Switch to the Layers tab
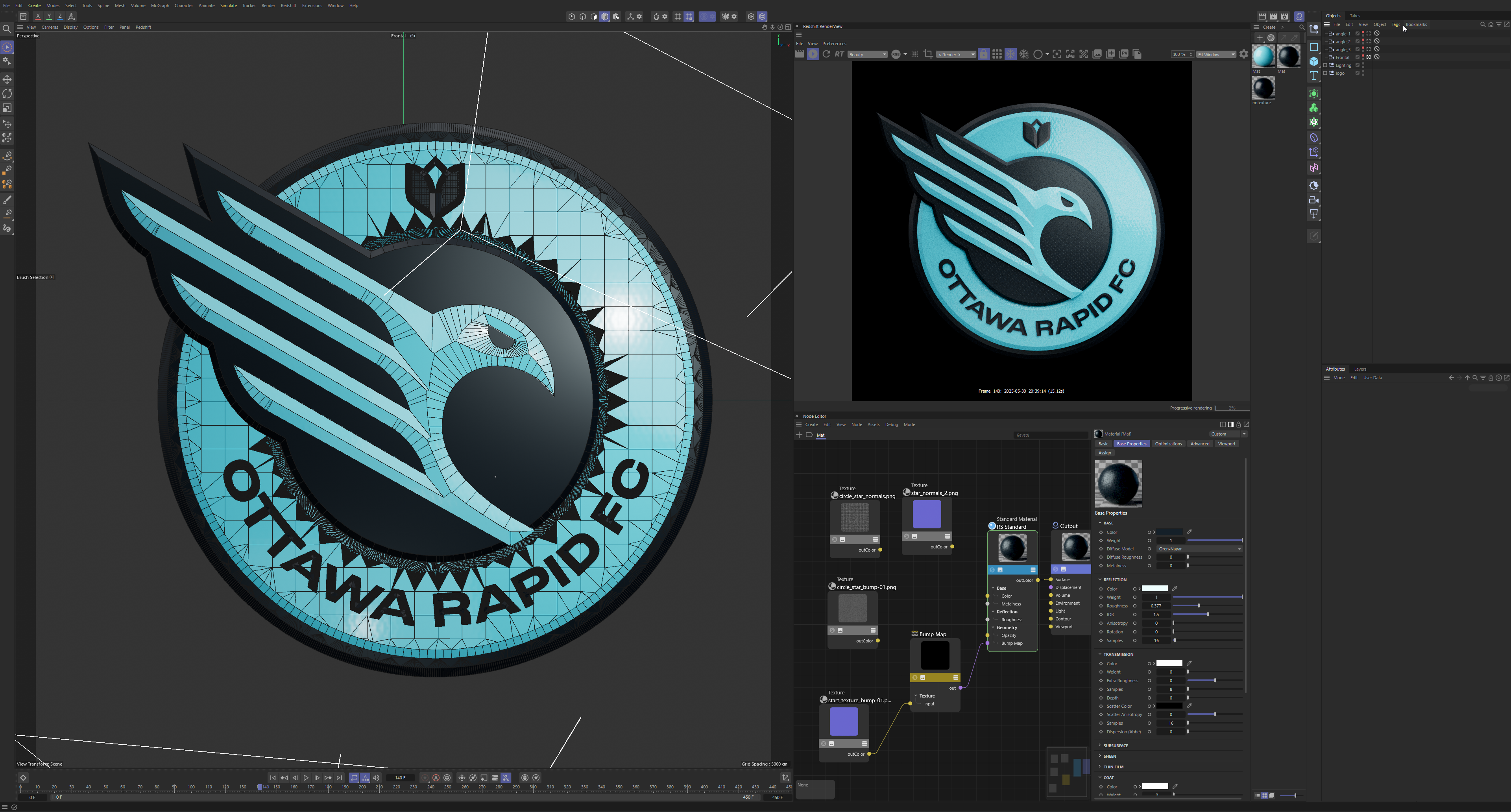 click(1360, 369)
